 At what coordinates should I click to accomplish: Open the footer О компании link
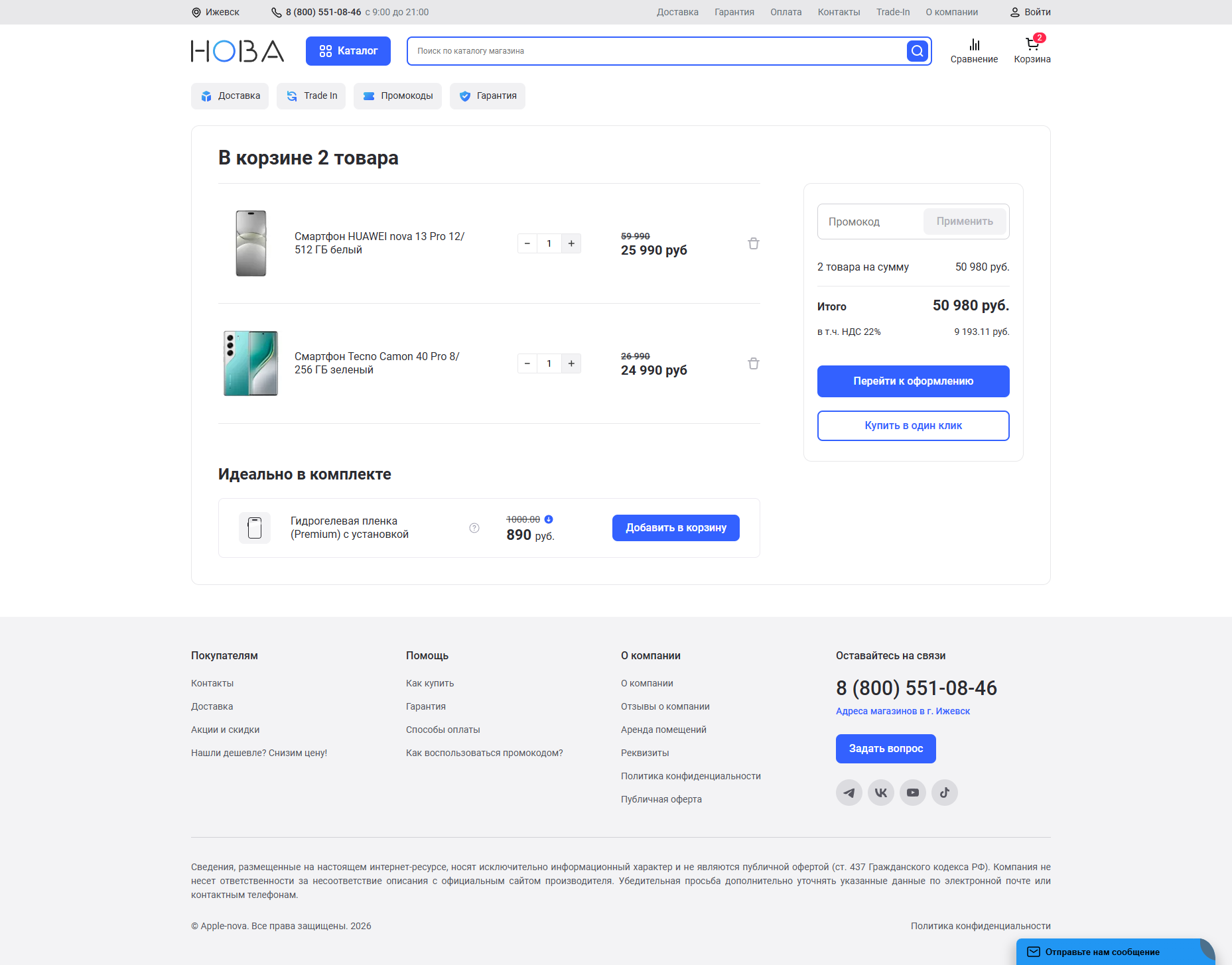tap(647, 683)
